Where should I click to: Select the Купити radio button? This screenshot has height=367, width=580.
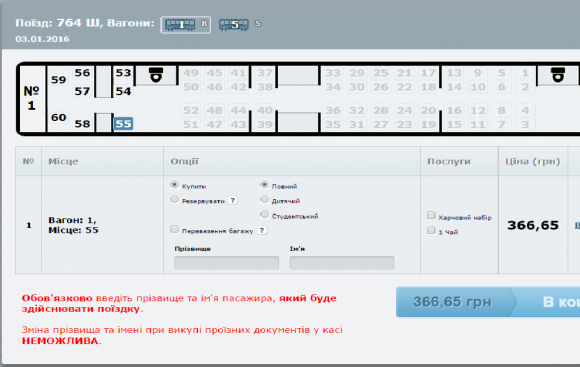click(x=174, y=185)
